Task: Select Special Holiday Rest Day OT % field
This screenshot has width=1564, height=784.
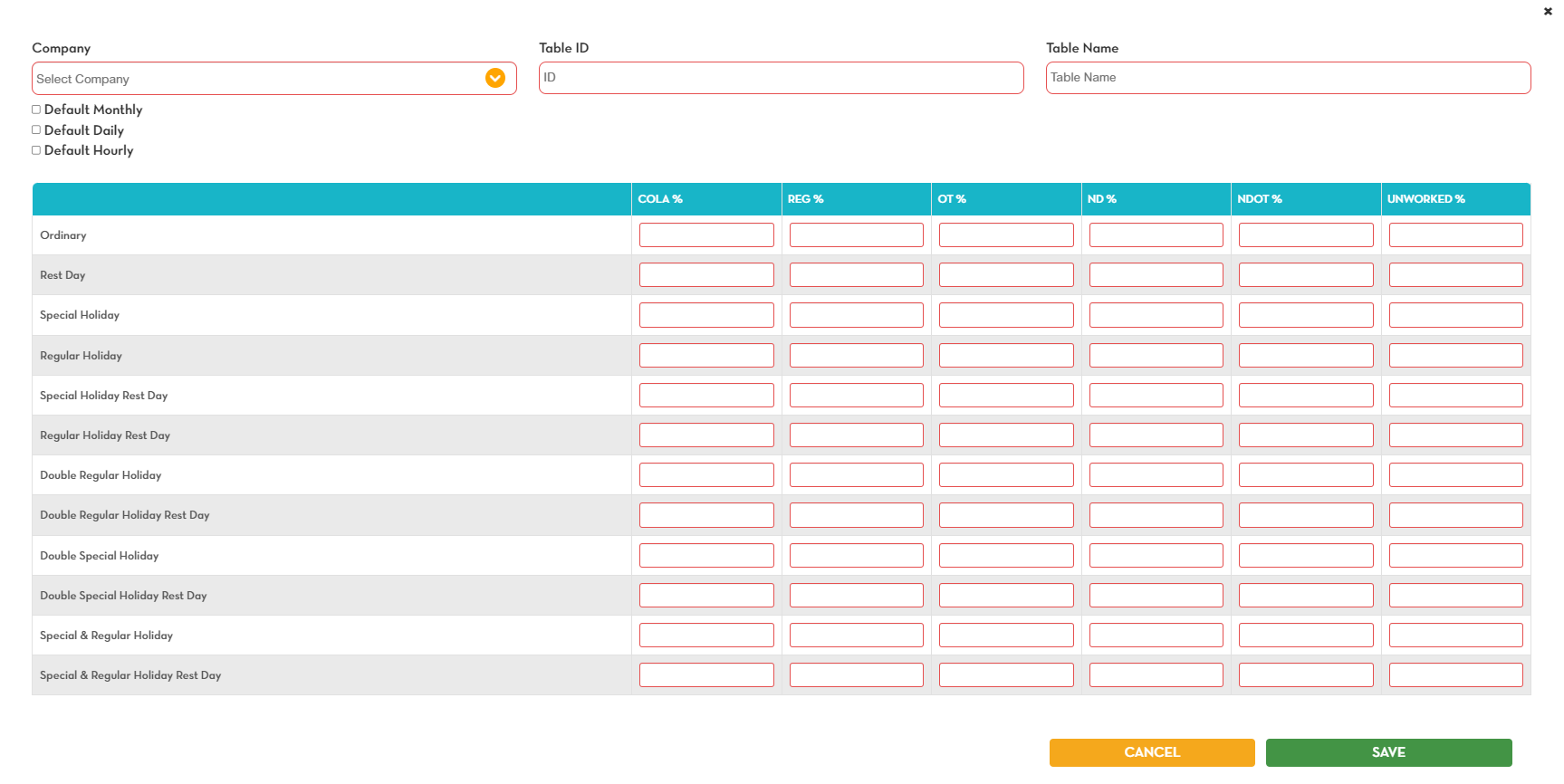Action: [x=1006, y=396]
